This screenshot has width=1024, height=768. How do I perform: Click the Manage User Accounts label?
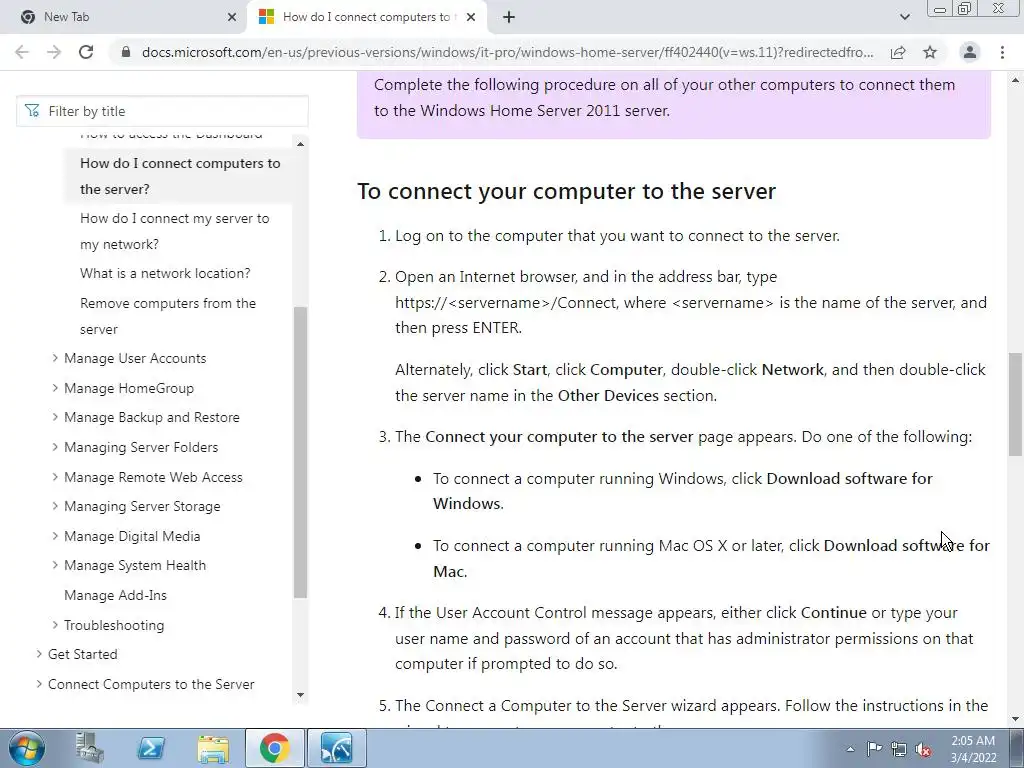click(x=135, y=358)
